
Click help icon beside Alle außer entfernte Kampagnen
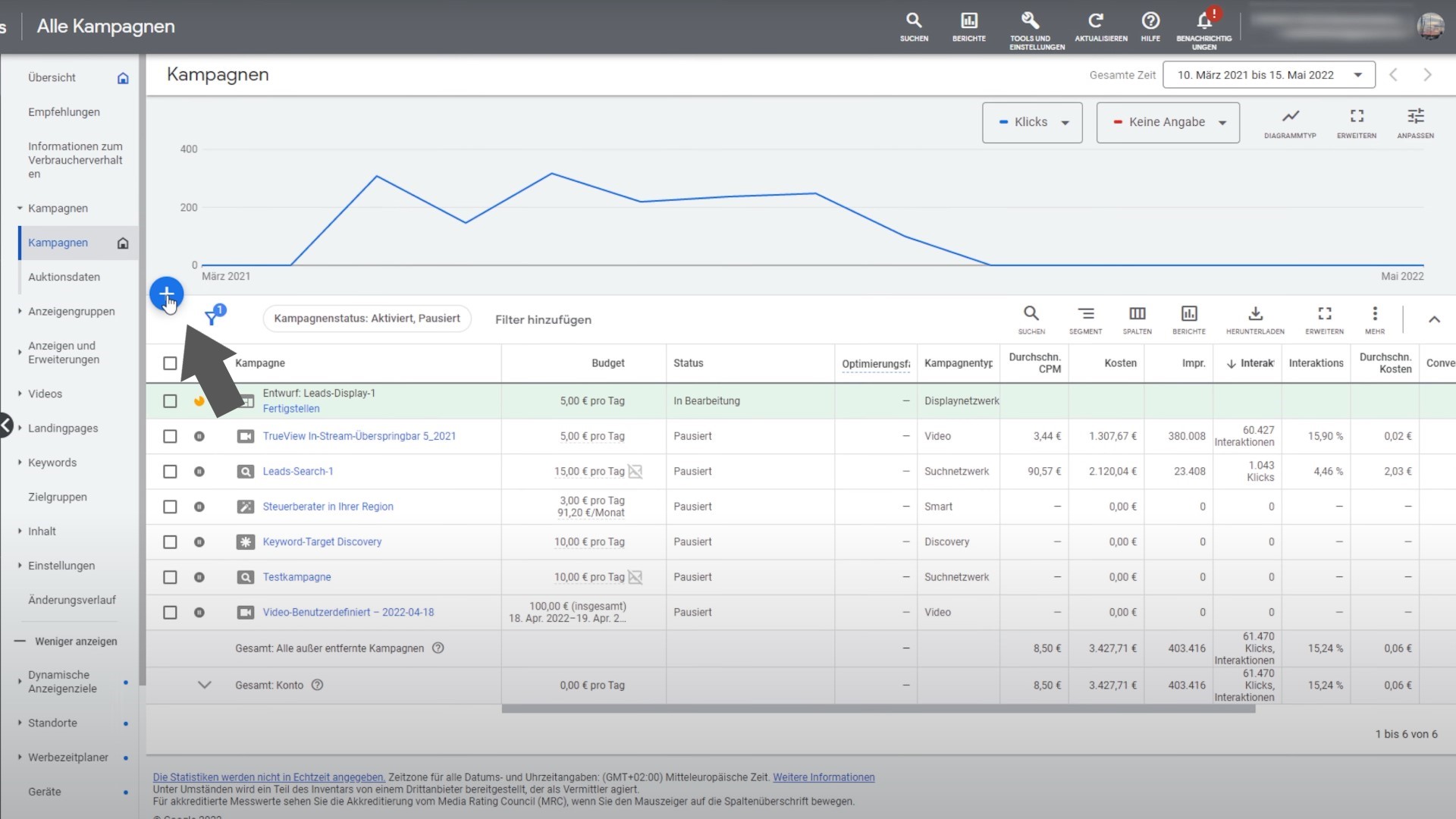pyautogui.click(x=438, y=648)
